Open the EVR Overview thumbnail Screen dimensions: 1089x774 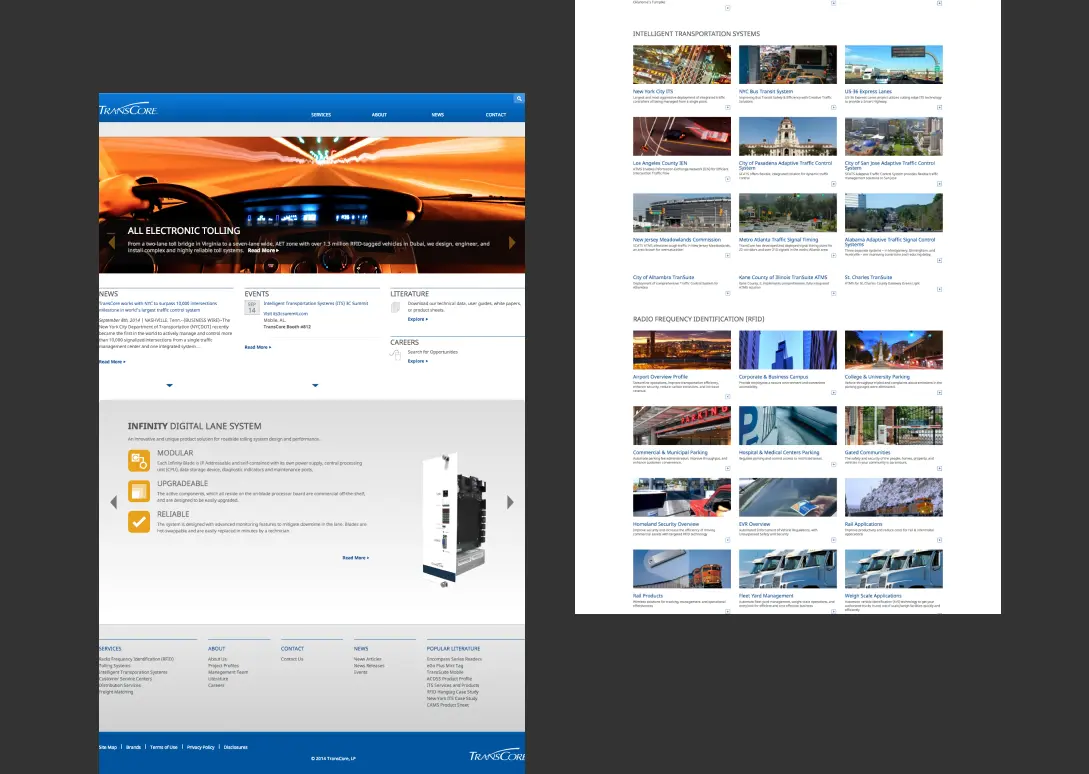point(788,497)
